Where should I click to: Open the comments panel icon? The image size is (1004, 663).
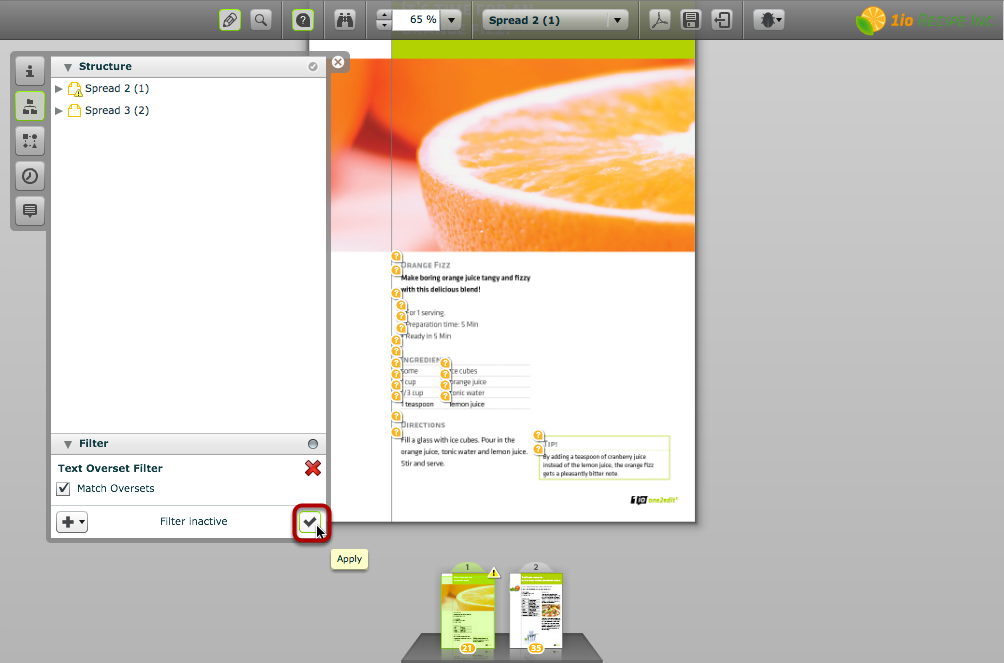(x=30, y=211)
